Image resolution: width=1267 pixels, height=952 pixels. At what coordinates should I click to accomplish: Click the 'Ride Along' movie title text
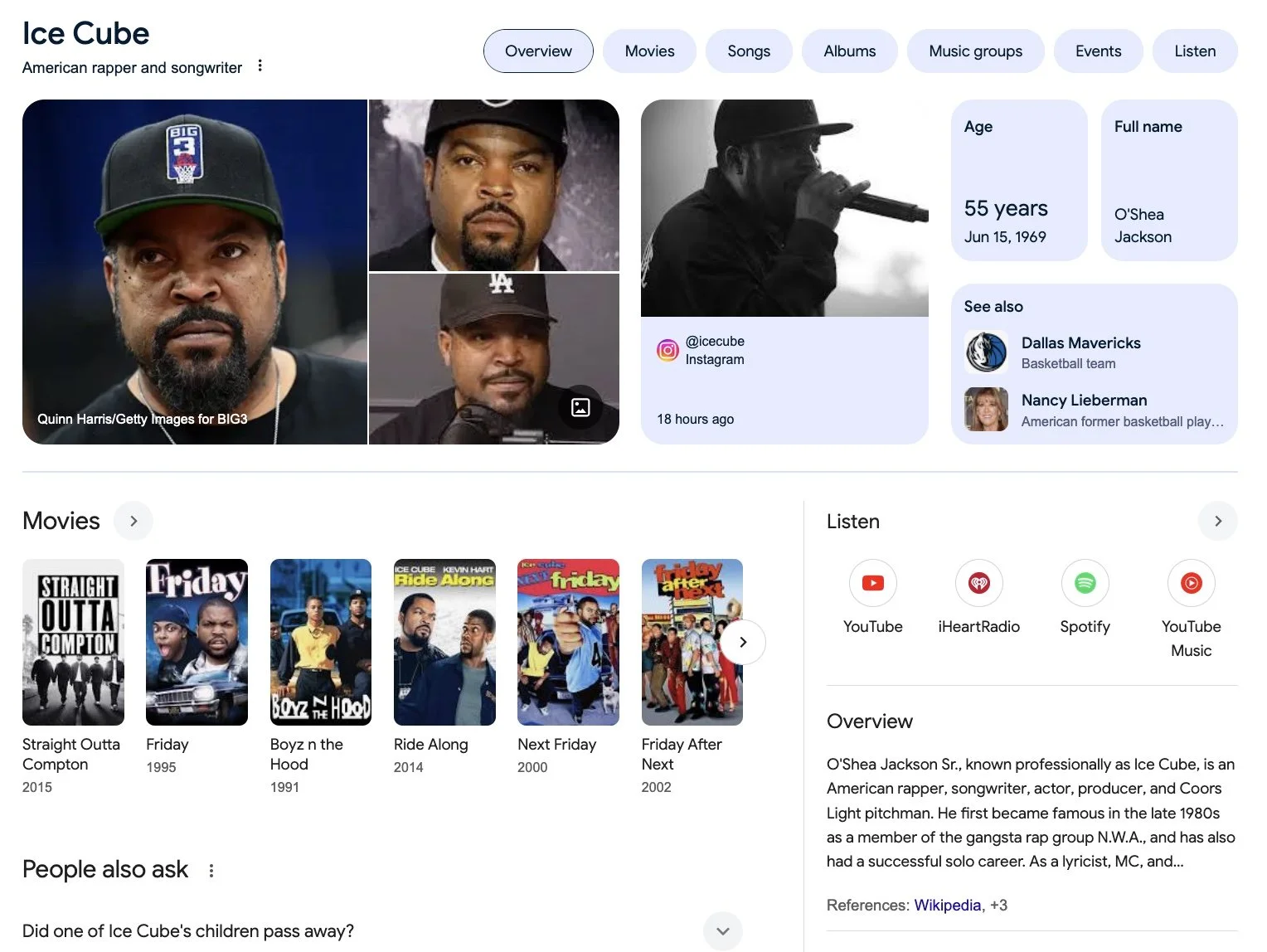click(430, 745)
